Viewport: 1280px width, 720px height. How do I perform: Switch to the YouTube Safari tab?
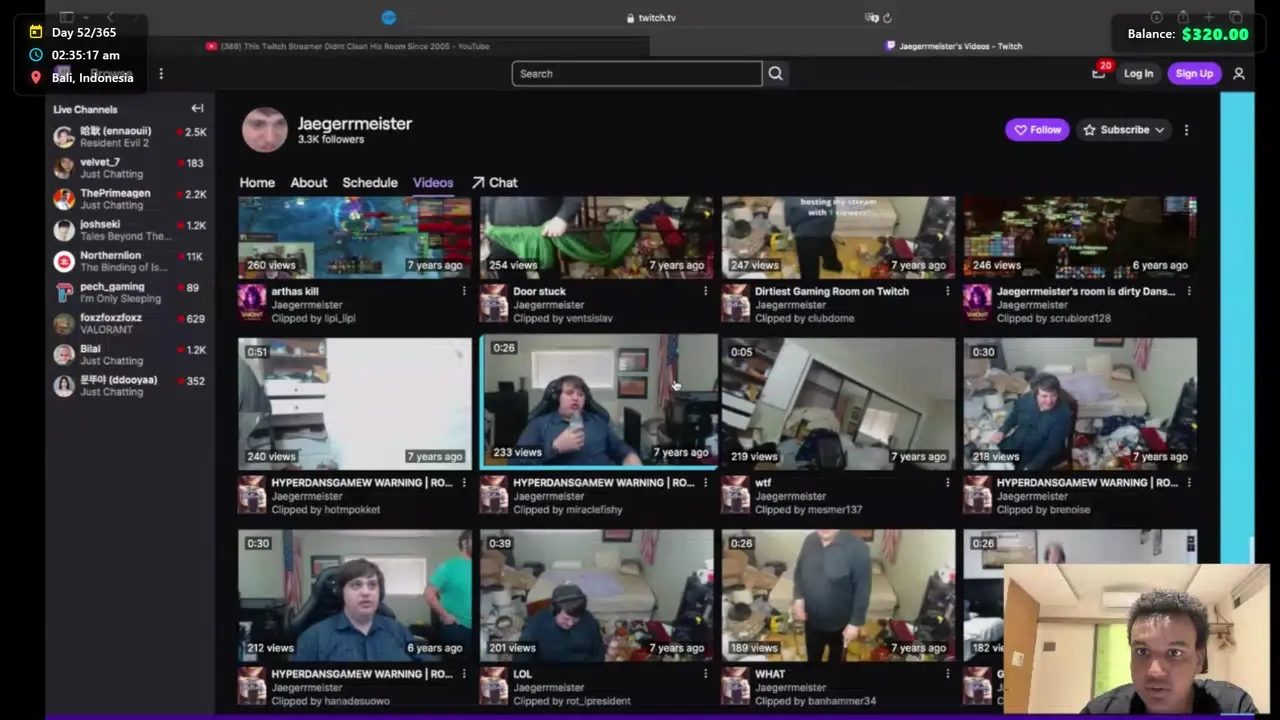click(x=347, y=46)
